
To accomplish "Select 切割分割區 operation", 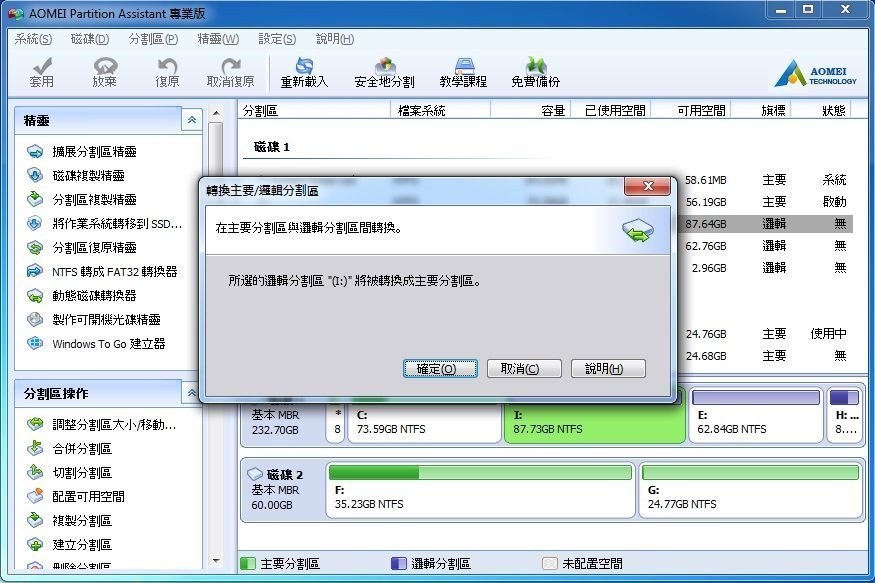I will coord(69,473).
